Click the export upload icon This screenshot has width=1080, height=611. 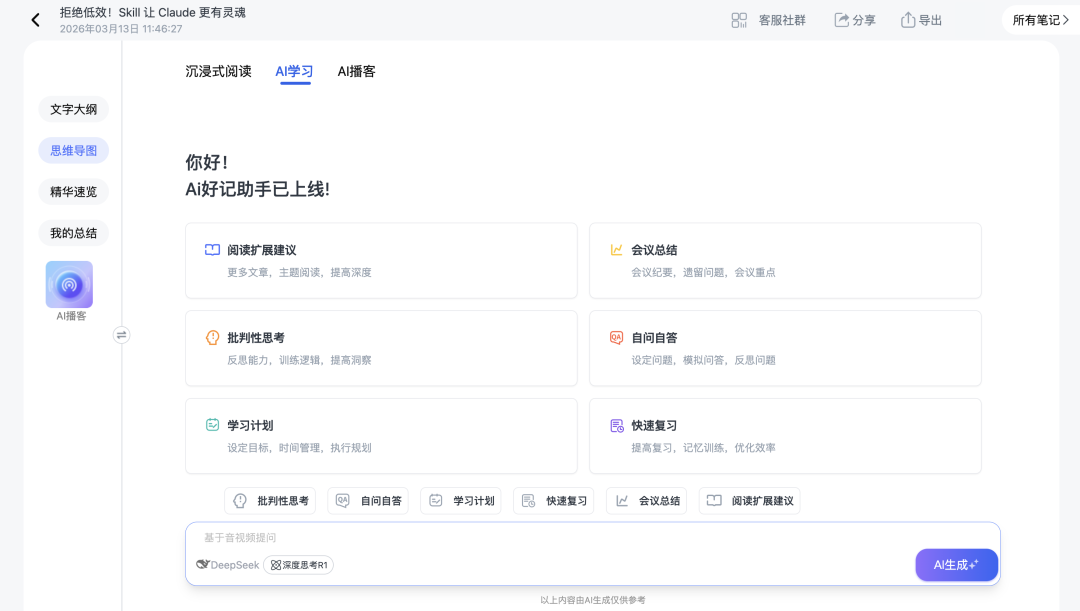tap(908, 20)
